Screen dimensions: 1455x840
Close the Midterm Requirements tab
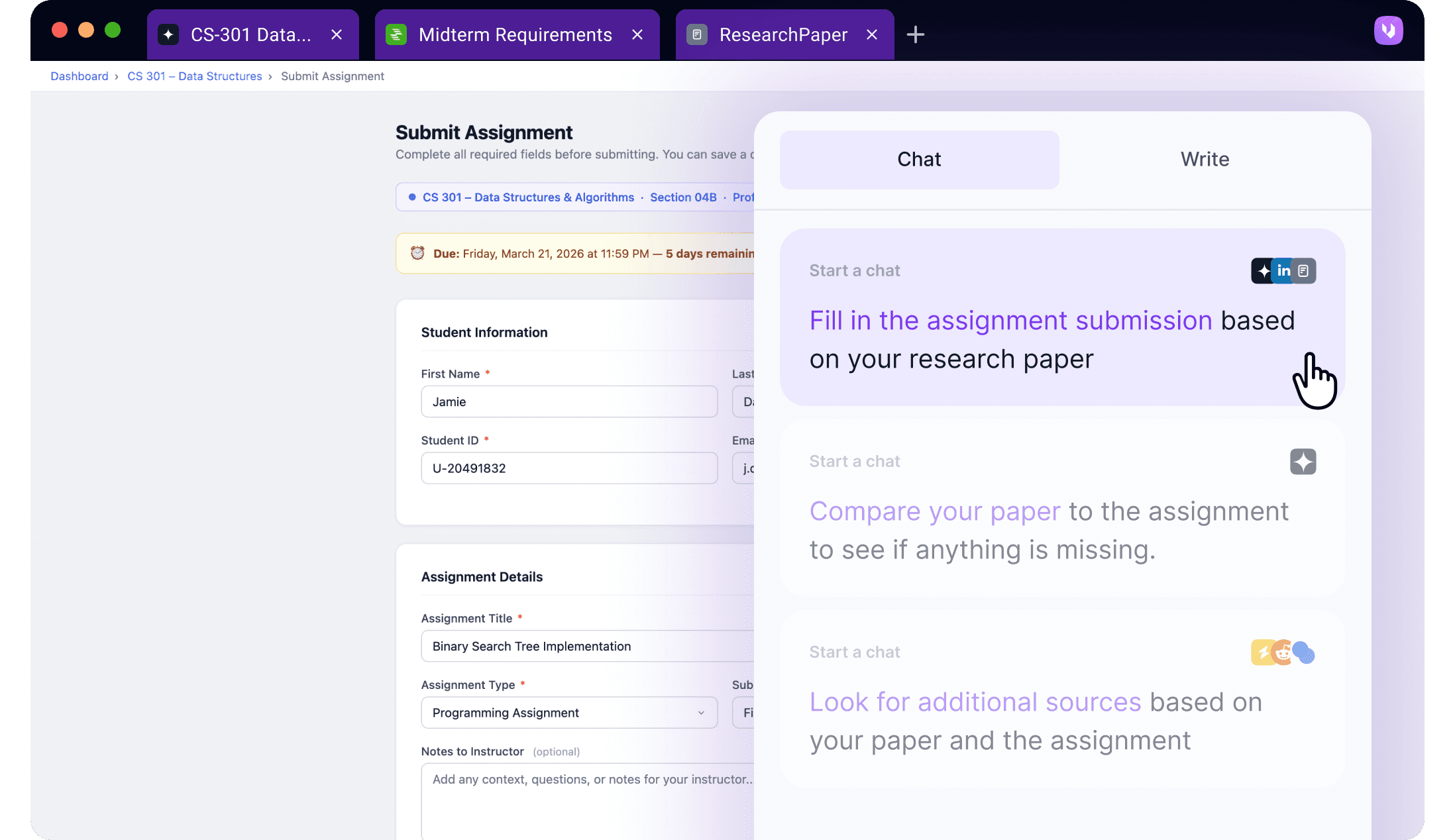click(x=637, y=34)
